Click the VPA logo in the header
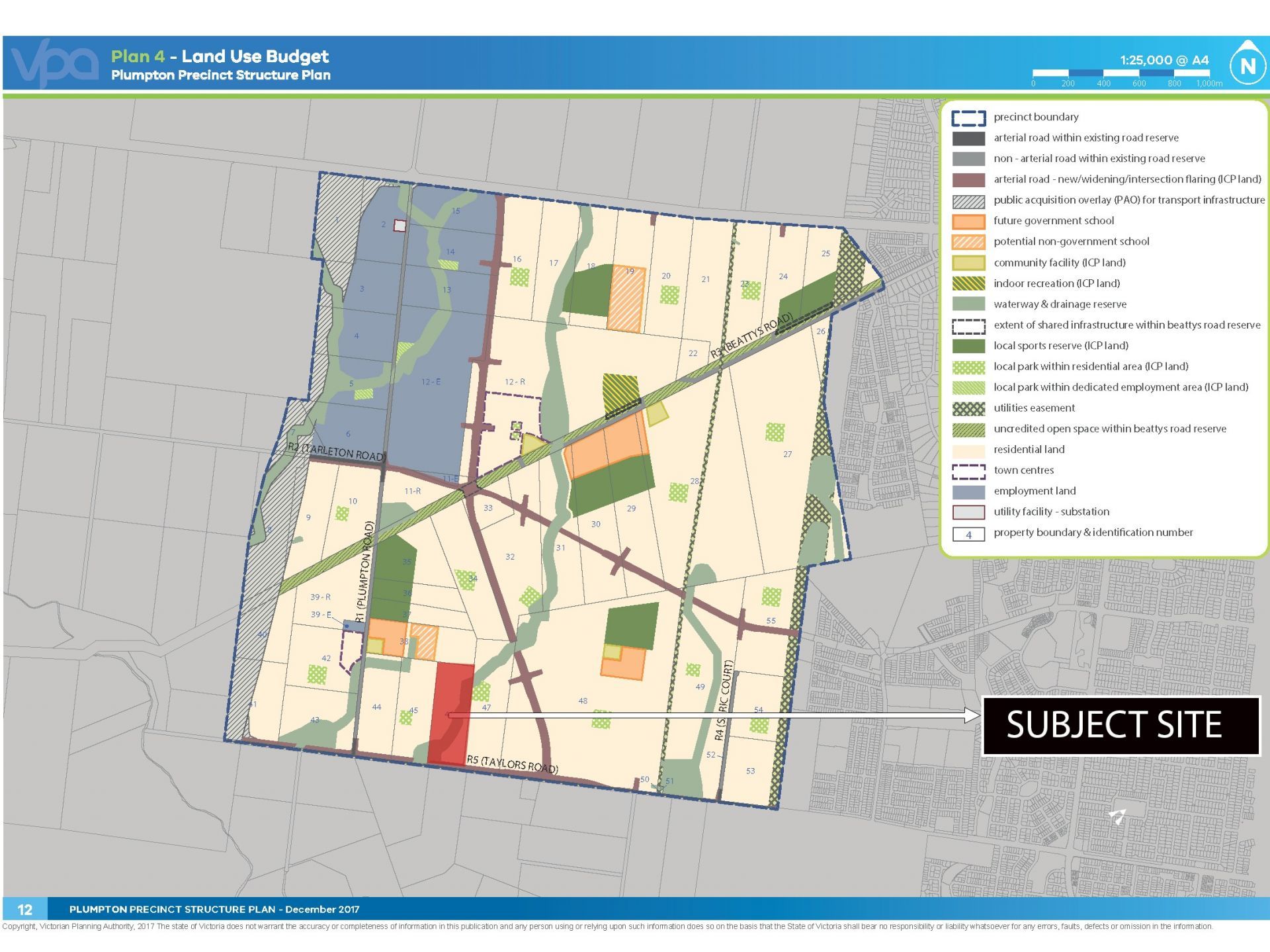The height and width of the screenshot is (952, 1270). pyautogui.click(x=54, y=63)
